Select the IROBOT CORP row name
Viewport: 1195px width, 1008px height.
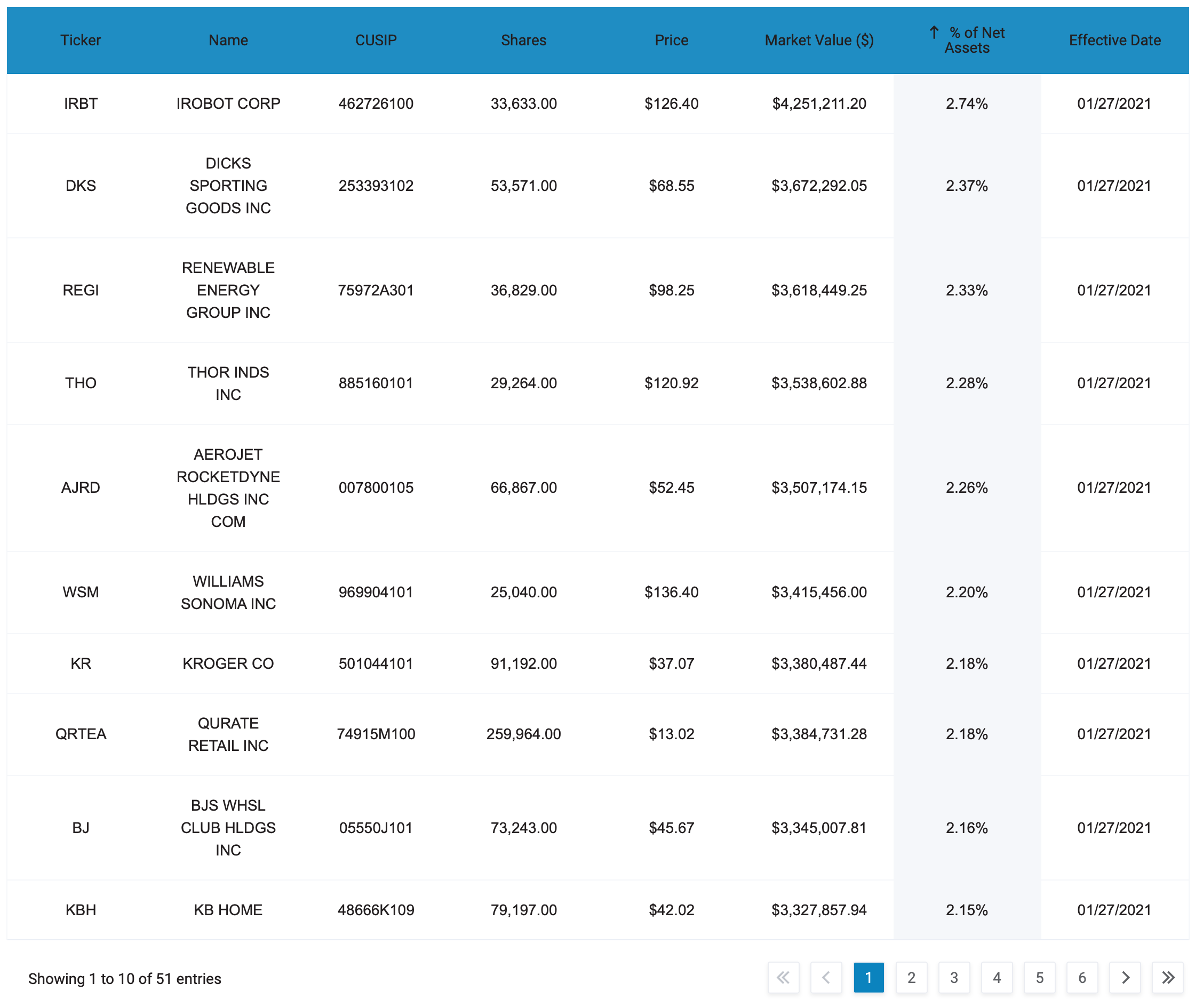(x=228, y=103)
